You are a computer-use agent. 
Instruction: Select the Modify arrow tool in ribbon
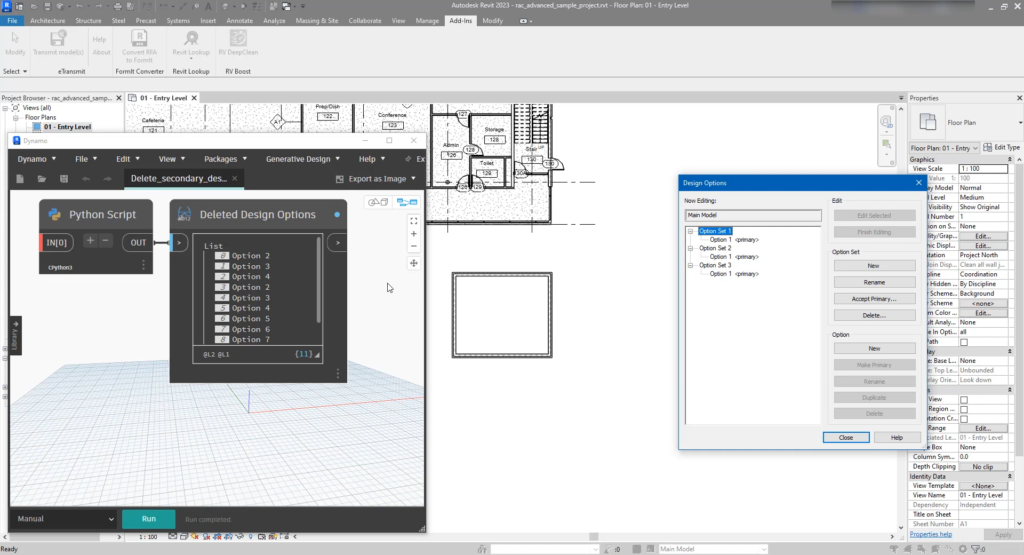[15, 43]
